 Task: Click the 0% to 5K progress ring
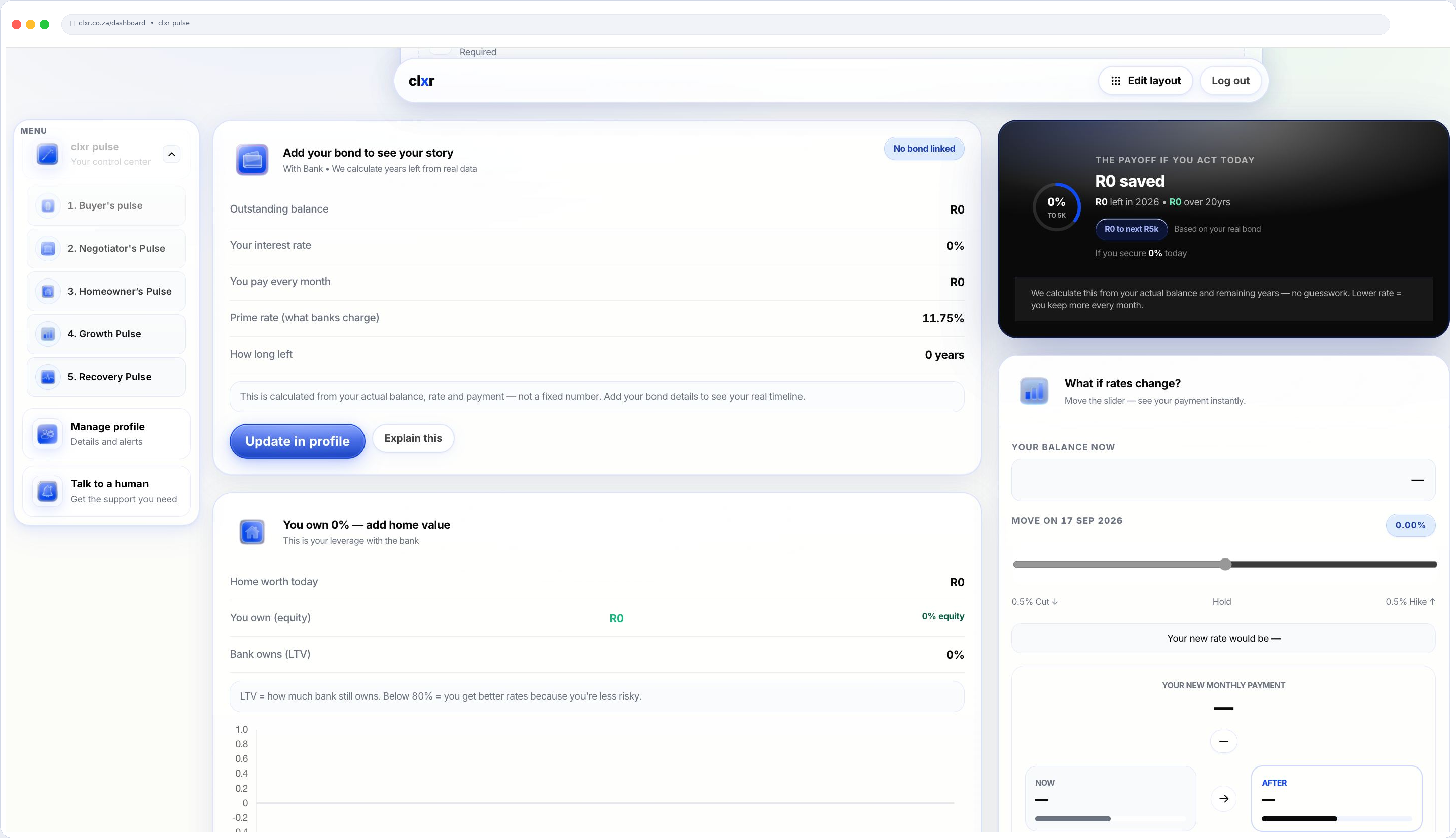[1056, 206]
